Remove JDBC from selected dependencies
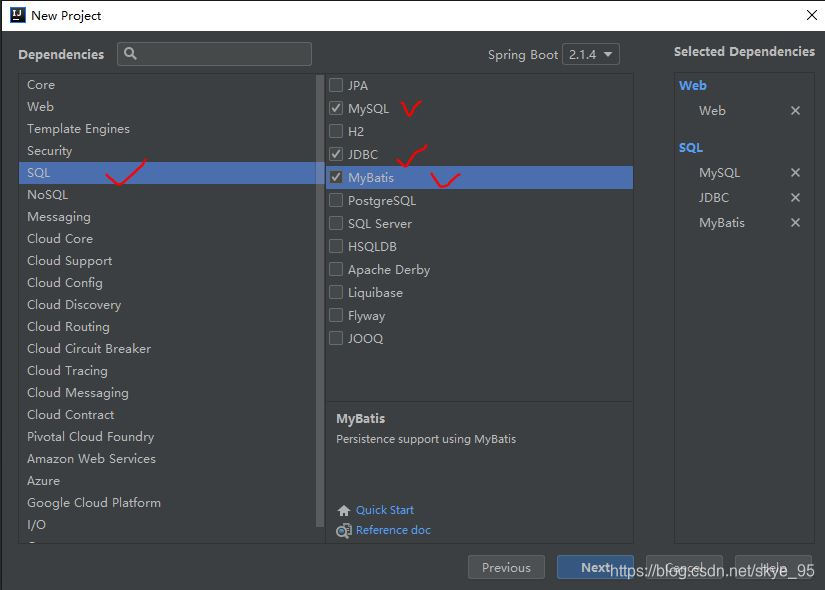The width and height of the screenshot is (825, 590). tap(795, 197)
